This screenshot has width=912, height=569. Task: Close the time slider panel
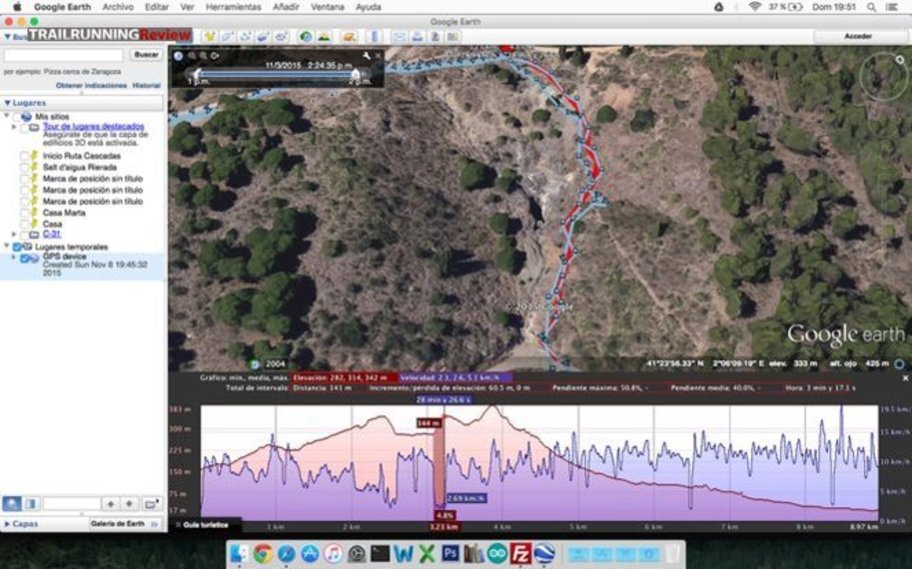pos(378,56)
